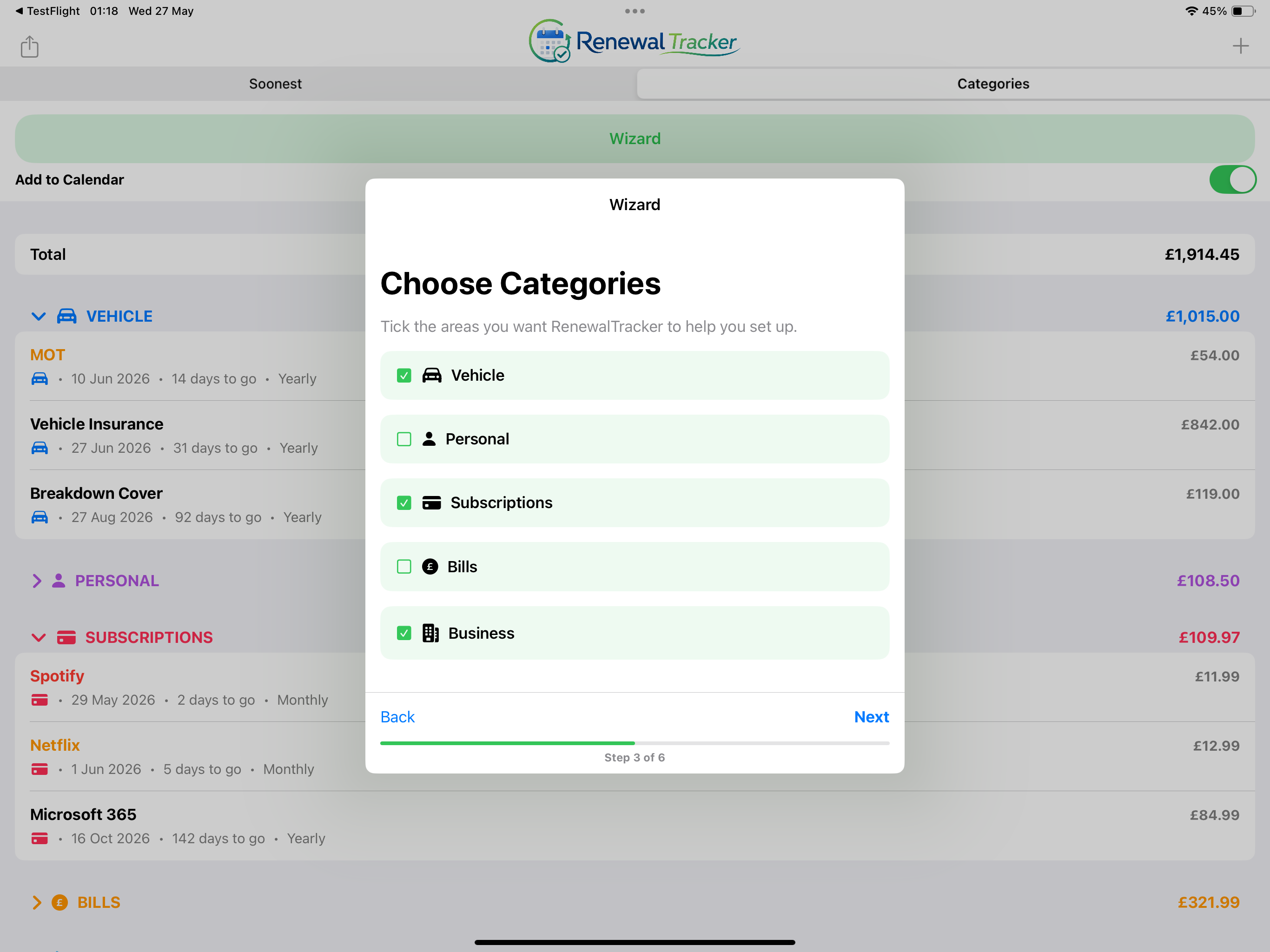
Task: Tap the blue car icon beside VEHICLE header
Action: pos(66,316)
